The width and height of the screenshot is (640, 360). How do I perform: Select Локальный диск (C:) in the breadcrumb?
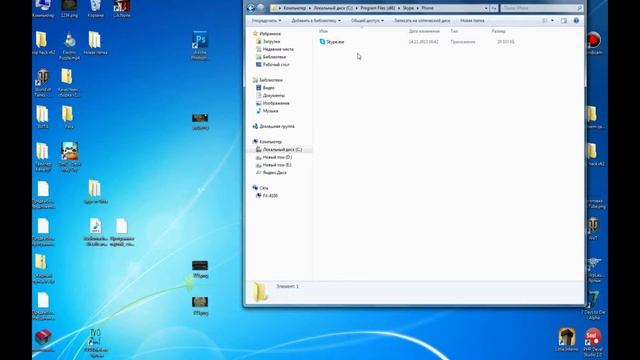tap(333, 8)
